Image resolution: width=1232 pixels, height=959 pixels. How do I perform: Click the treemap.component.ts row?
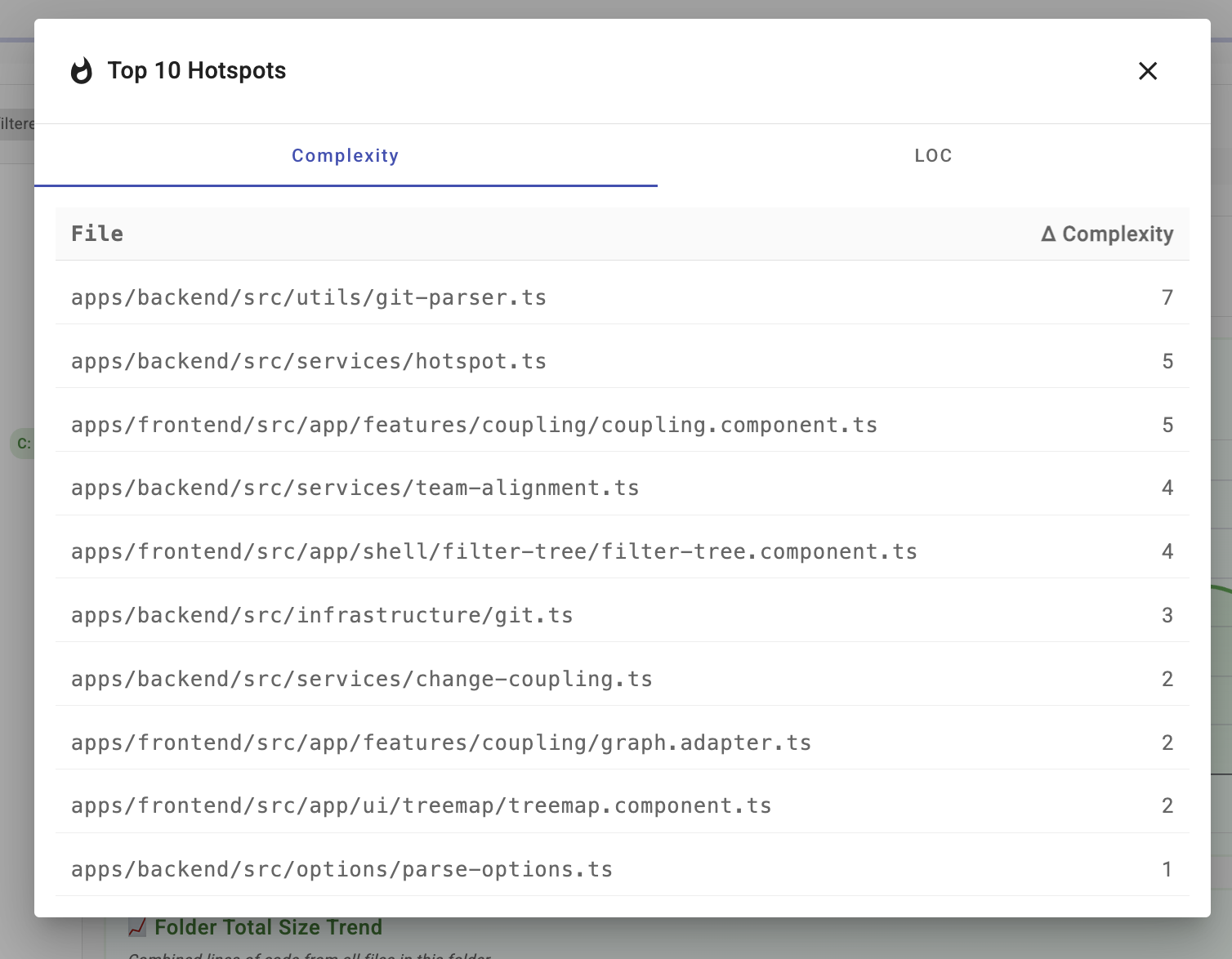[421, 805]
